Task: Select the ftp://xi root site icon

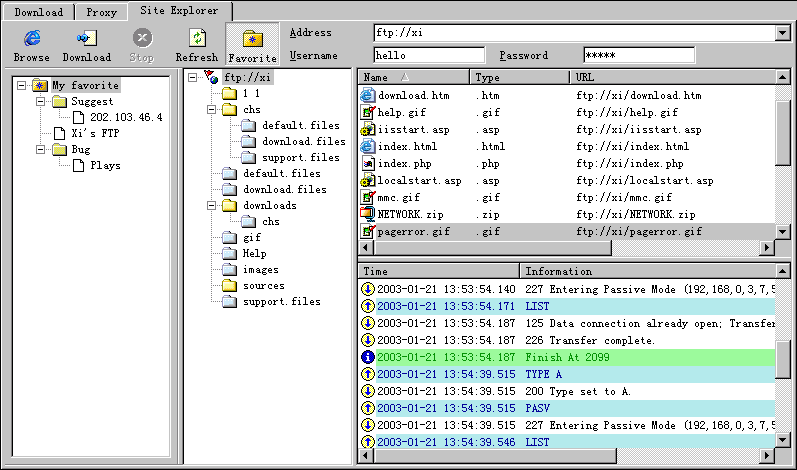Action: 211,77
